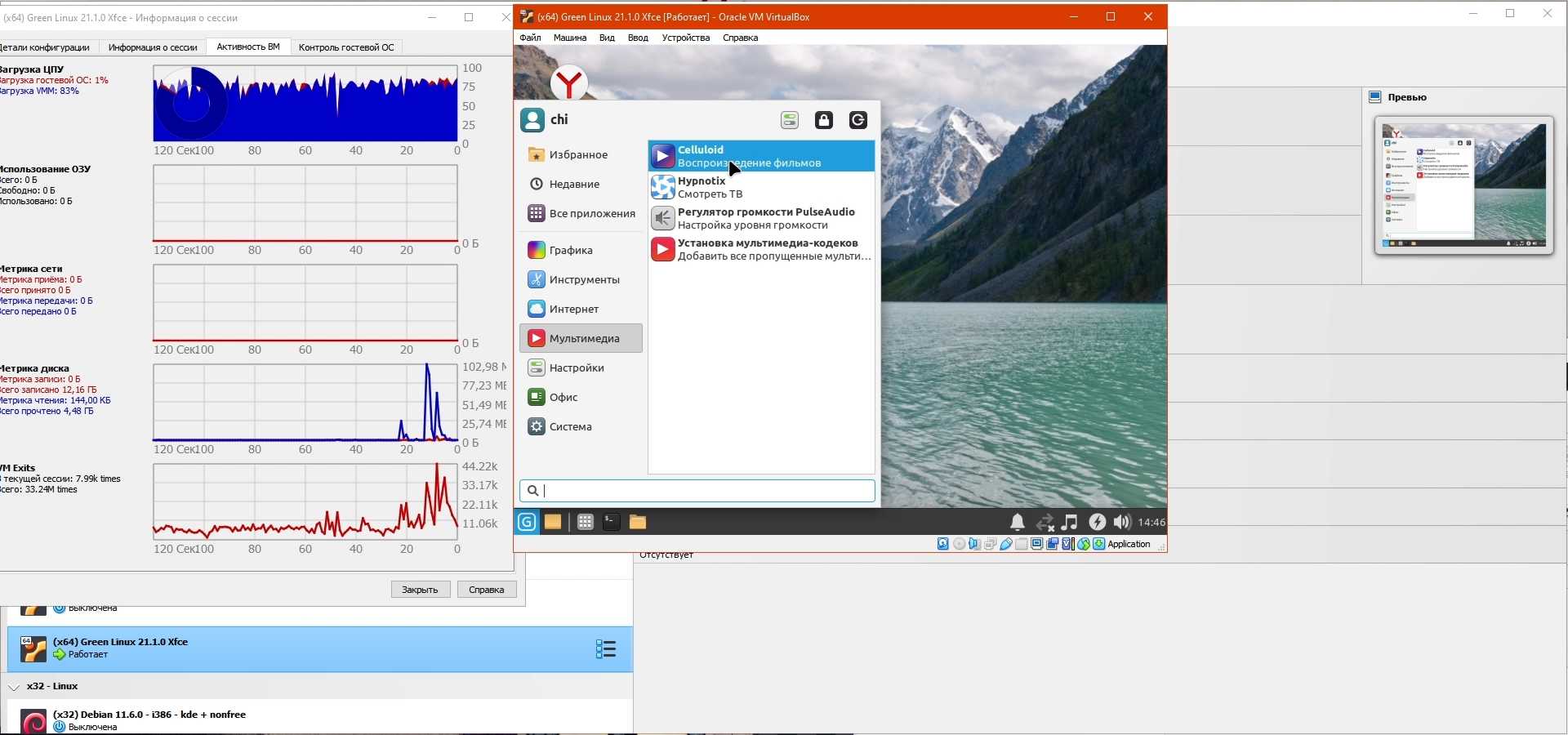Viewport: 1568px width, 735px height.
Task: Open settings manager icon next to chi
Action: click(790, 120)
